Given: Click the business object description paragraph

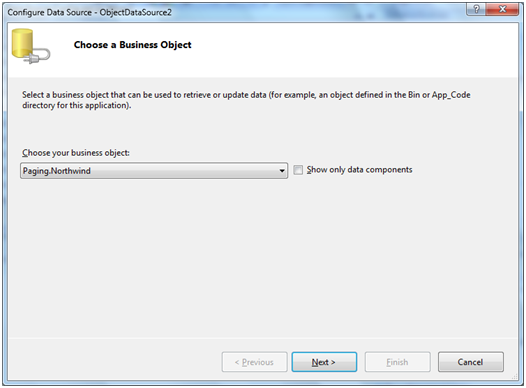Looking at the screenshot, I should [x=246, y=100].
